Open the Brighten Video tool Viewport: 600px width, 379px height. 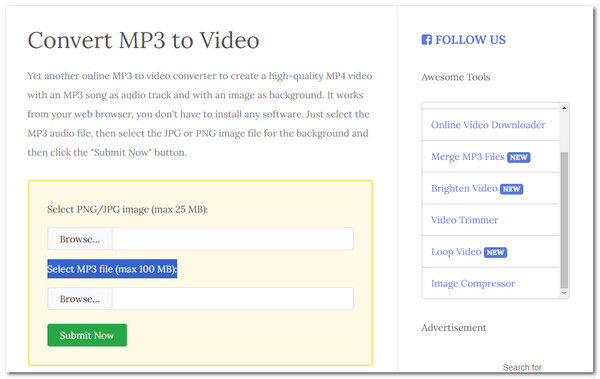click(x=464, y=188)
